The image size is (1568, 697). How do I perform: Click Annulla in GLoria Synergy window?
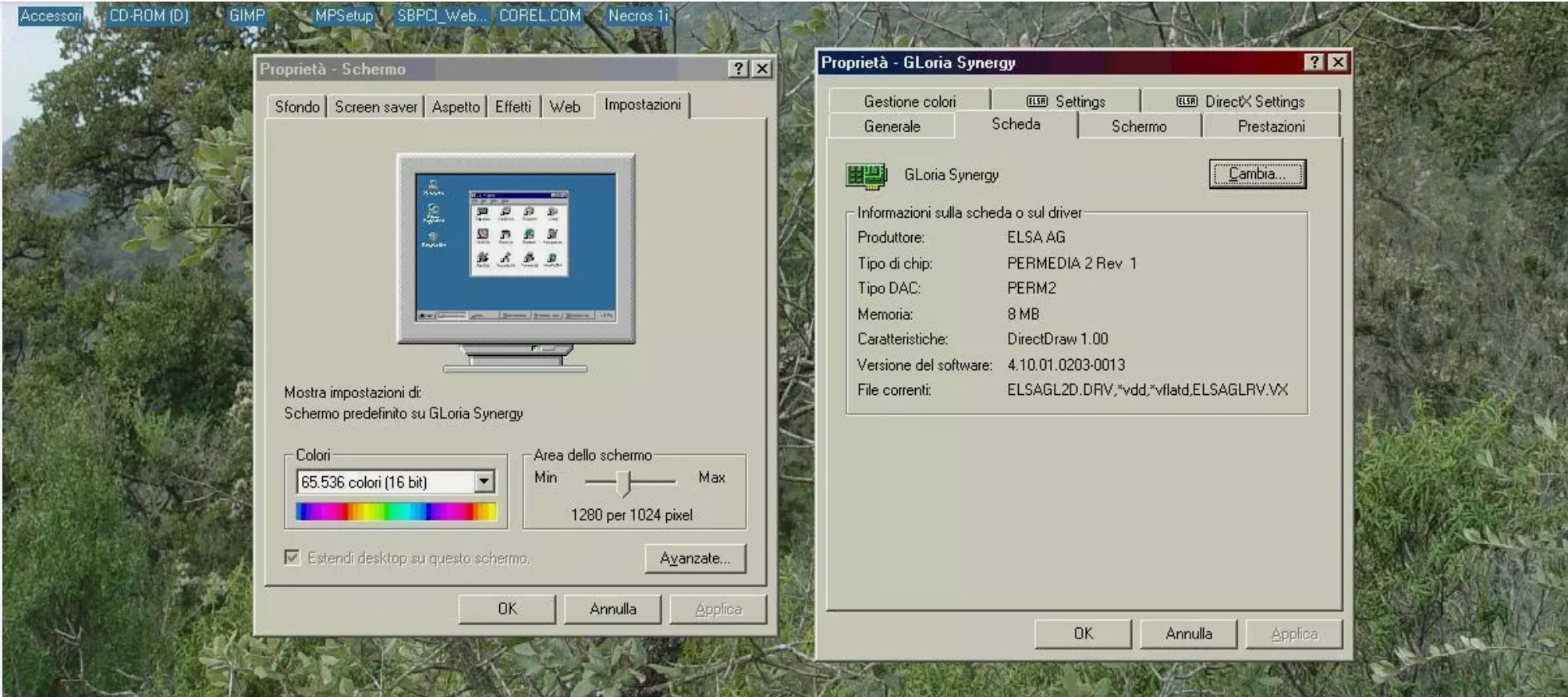click(1188, 634)
